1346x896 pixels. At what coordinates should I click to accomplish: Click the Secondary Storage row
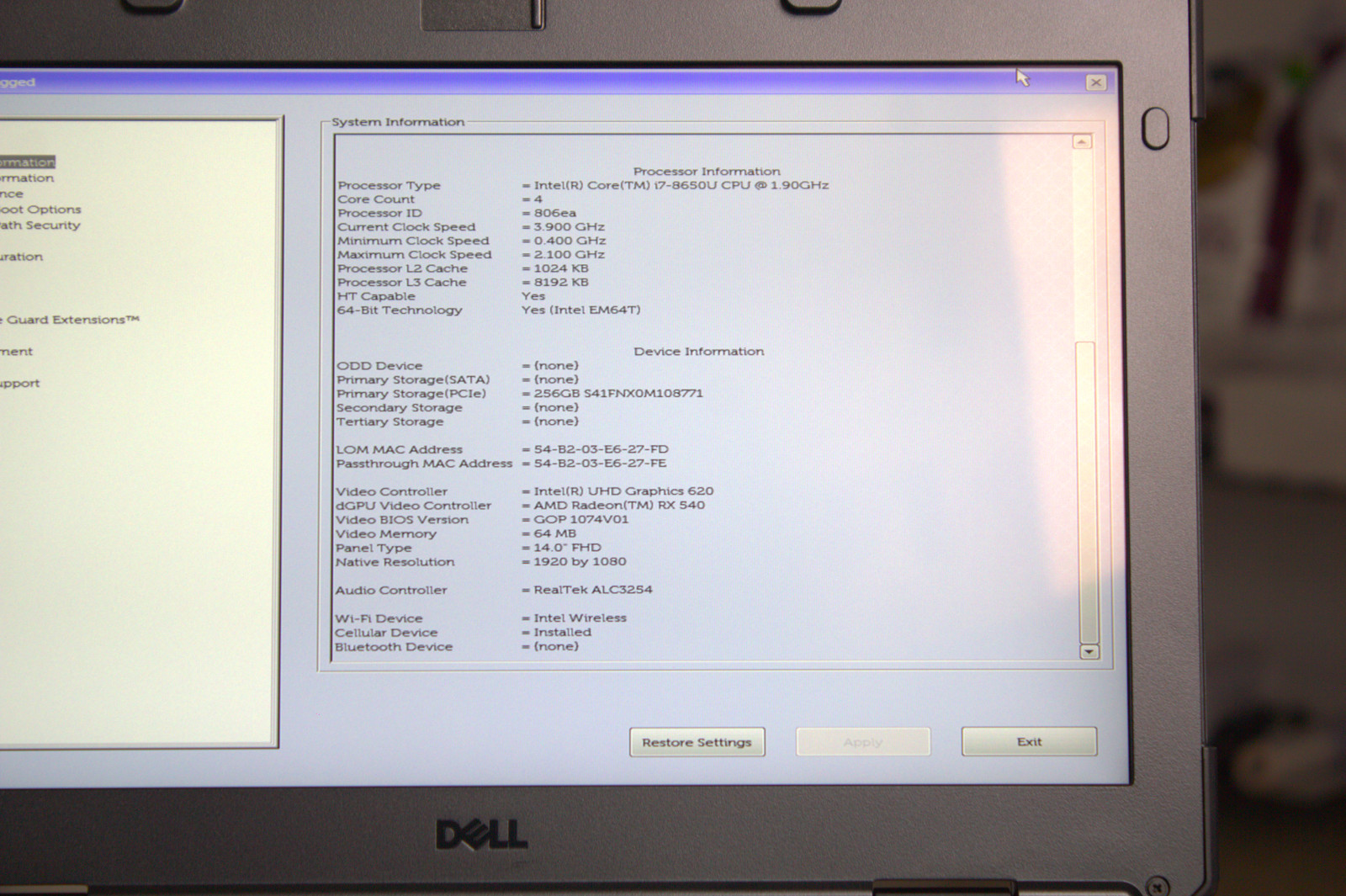pos(458,407)
